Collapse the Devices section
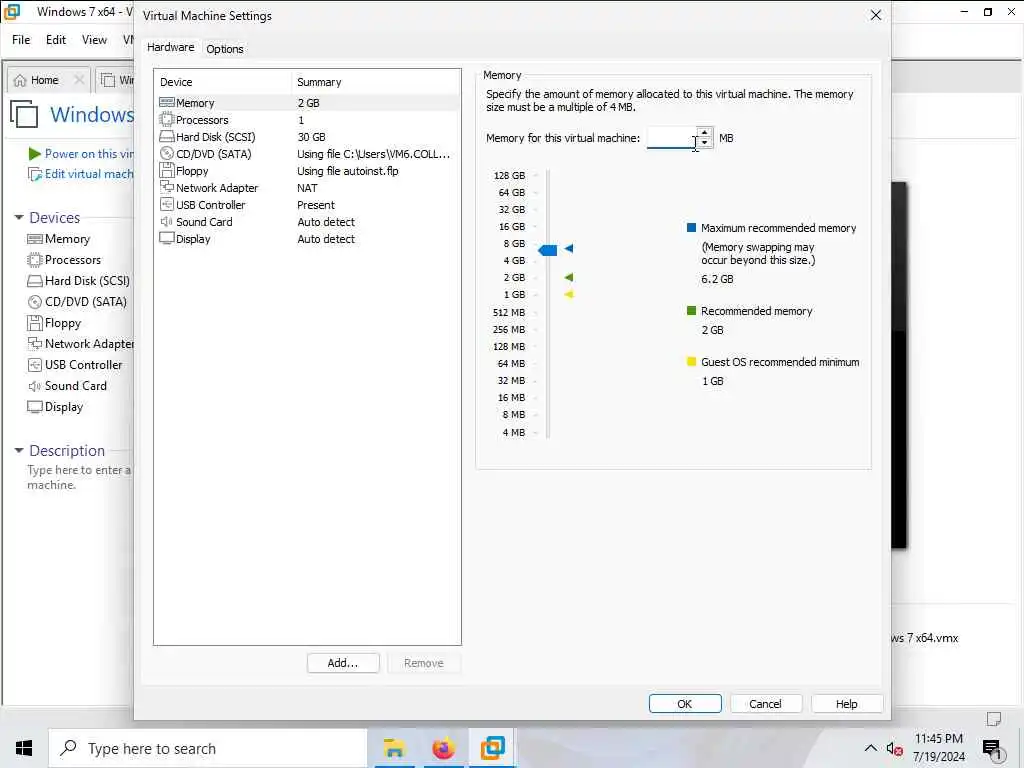1024x768 pixels. tap(19, 217)
